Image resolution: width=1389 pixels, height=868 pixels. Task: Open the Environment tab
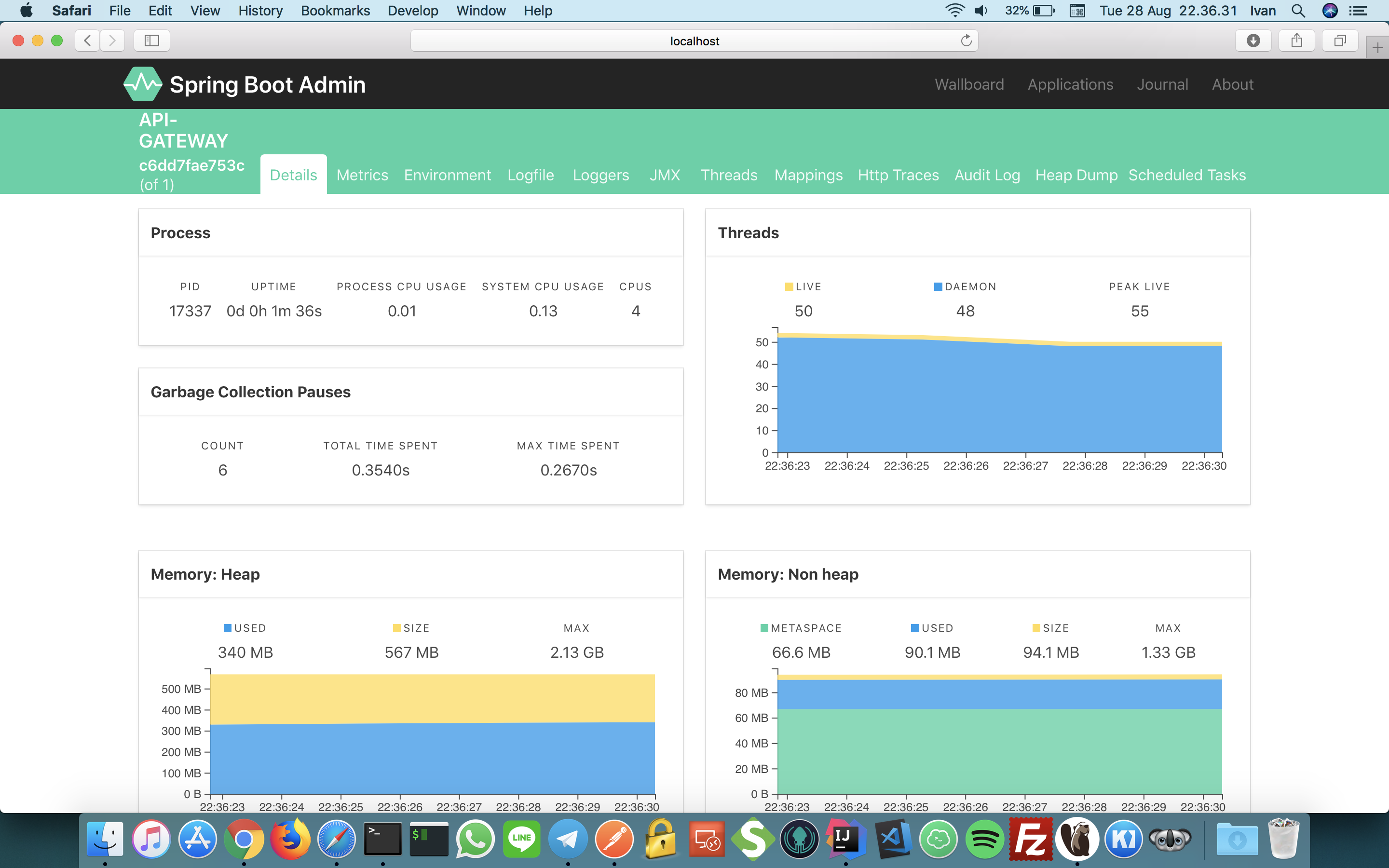tap(447, 175)
